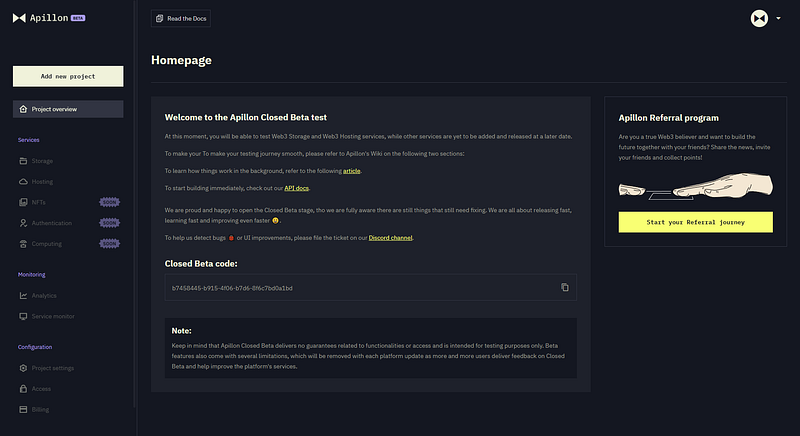Expand user account dropdown arrow

click(778, 18)
